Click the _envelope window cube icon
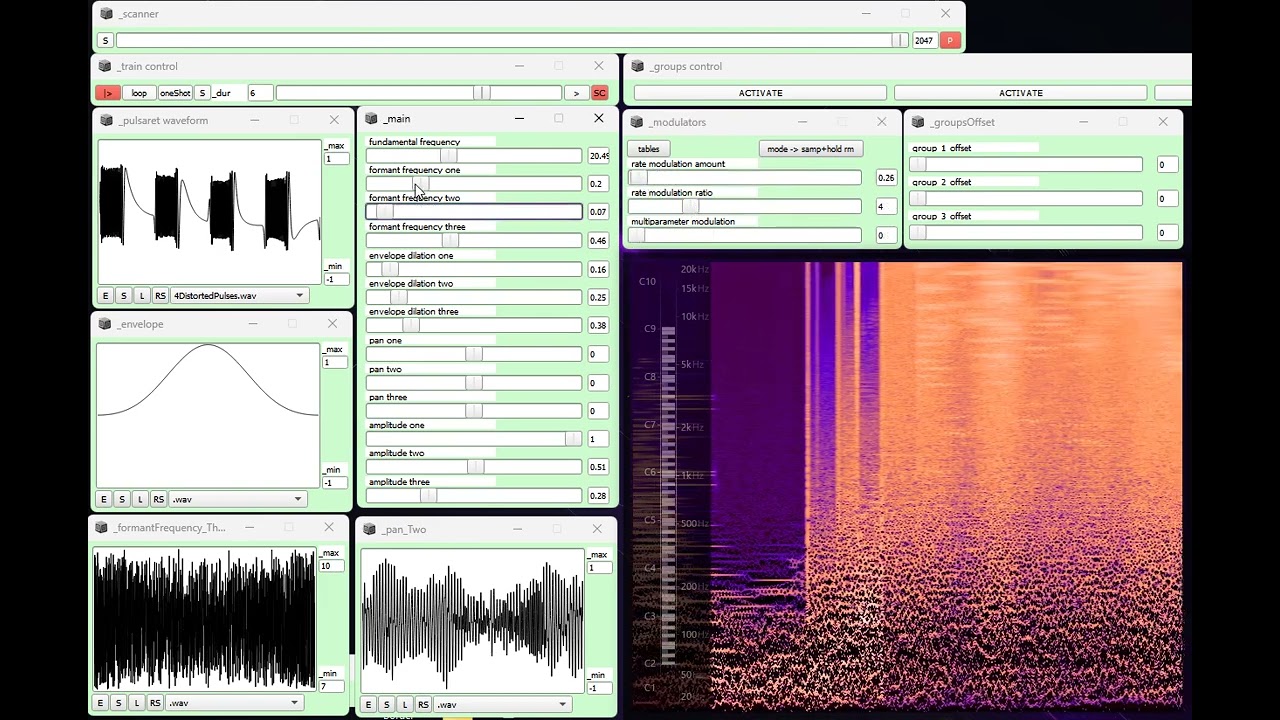 pos(105,324)
